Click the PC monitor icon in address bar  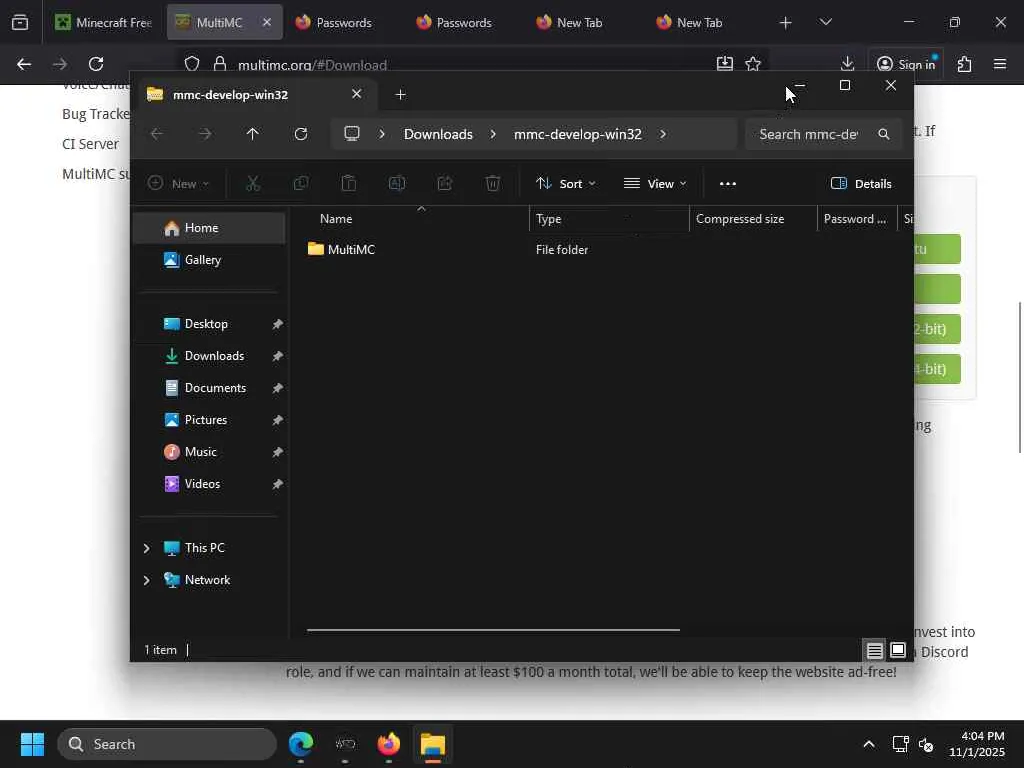point(352,134)
